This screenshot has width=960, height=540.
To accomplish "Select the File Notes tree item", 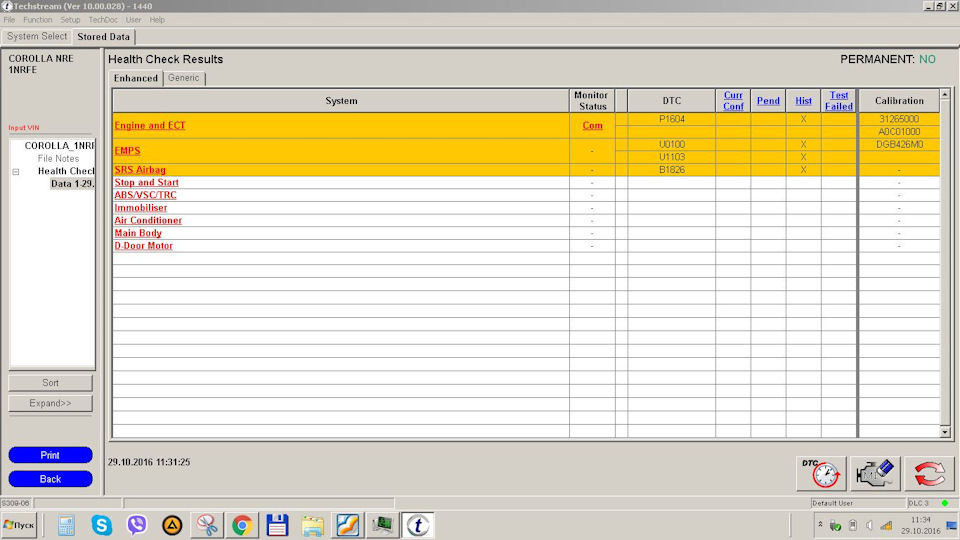I will point(58,159).
